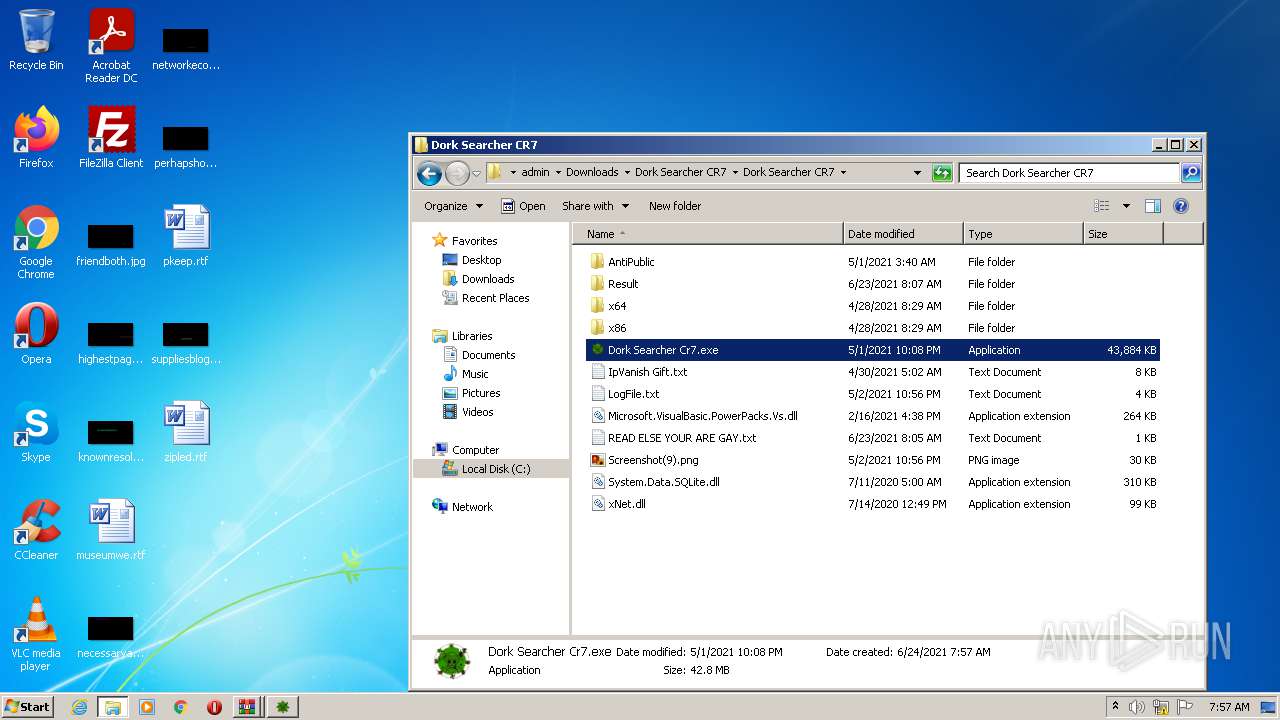
Task: Click Windows Explorer taskbar button
Action: coord(113,707)
